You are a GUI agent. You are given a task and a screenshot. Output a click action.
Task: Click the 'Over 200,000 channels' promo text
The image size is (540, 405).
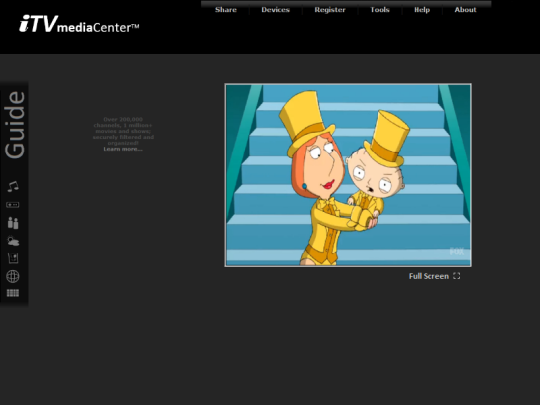coord(123,131)
